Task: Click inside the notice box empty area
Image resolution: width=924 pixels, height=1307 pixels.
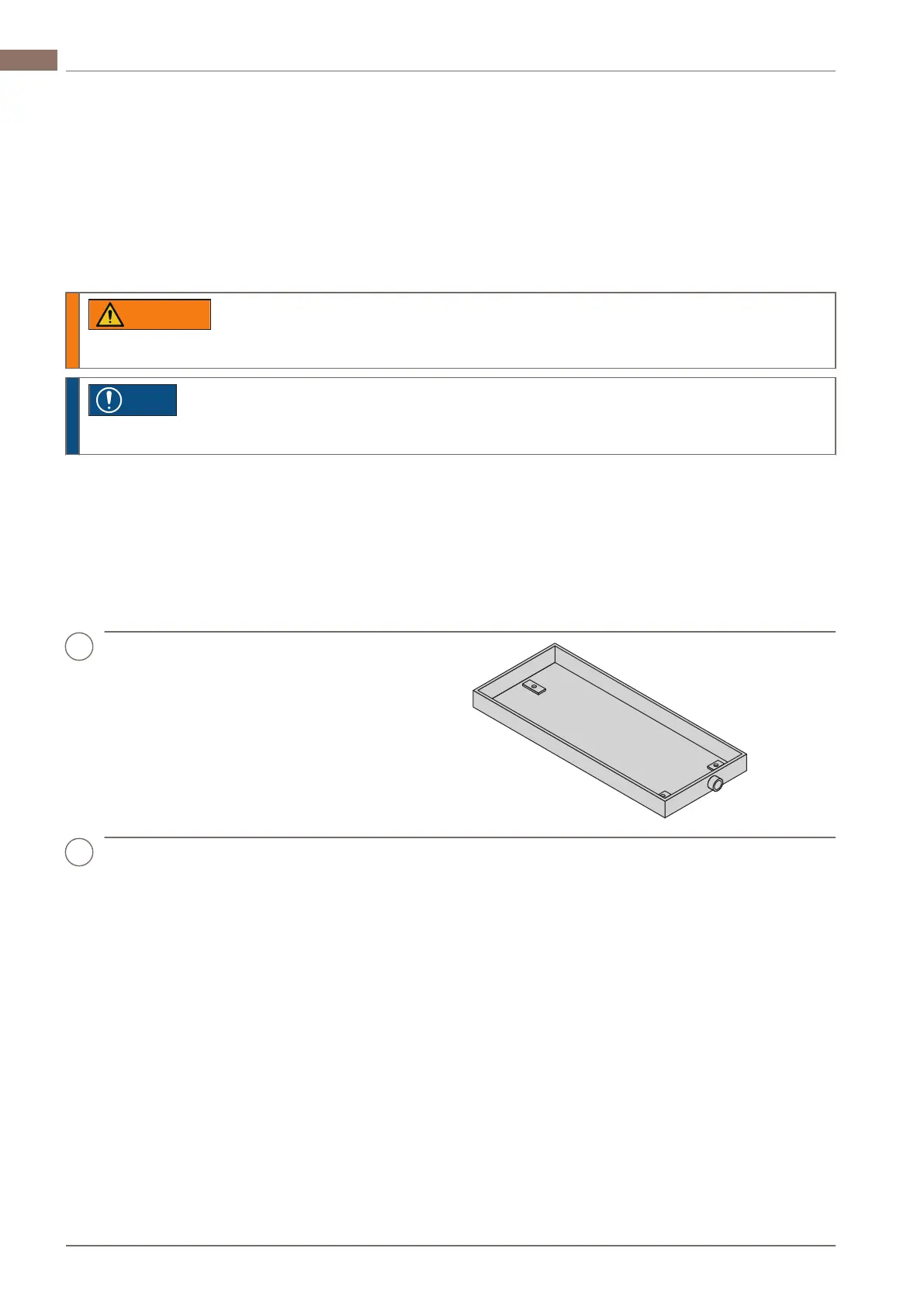Action: [x=504, y=416]
